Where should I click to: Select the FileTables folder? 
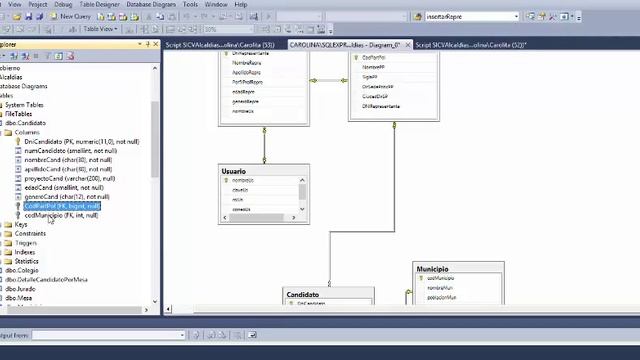pyautogui.click(x=19, y=114)
